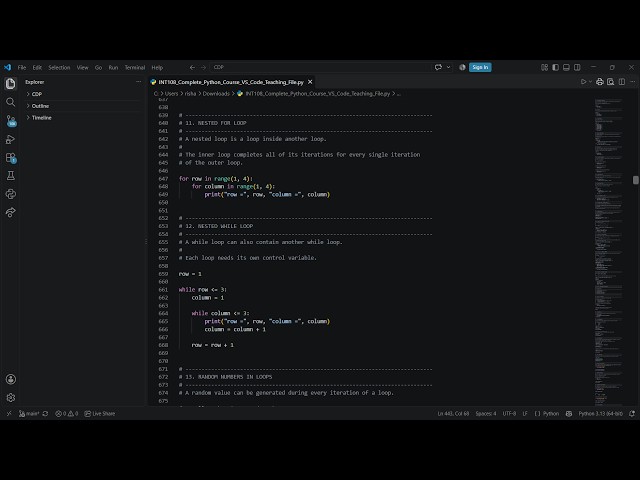Click the code minimap

[x=608, y=252]
